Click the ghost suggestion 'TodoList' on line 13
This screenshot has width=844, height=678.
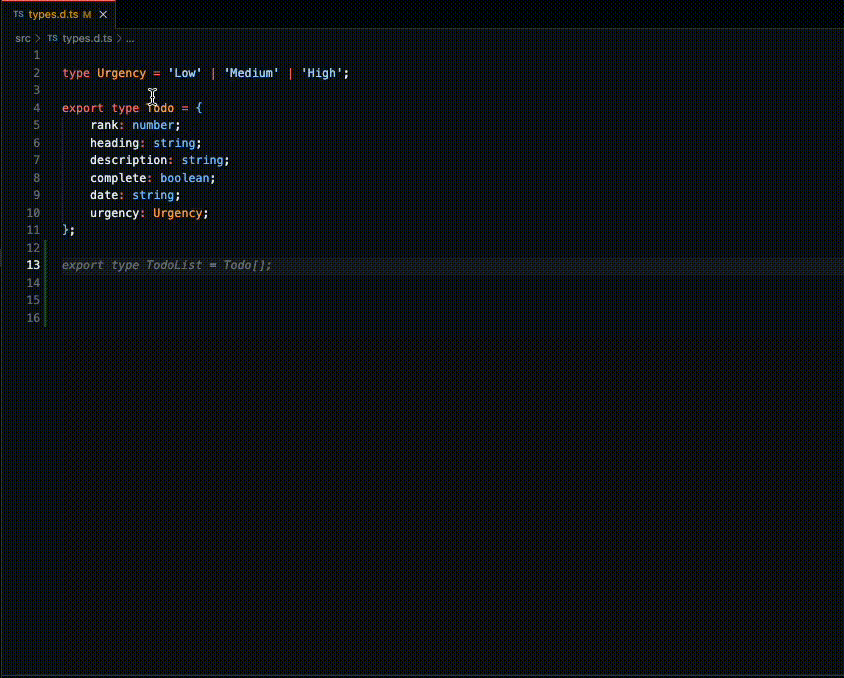click(174, 265)
